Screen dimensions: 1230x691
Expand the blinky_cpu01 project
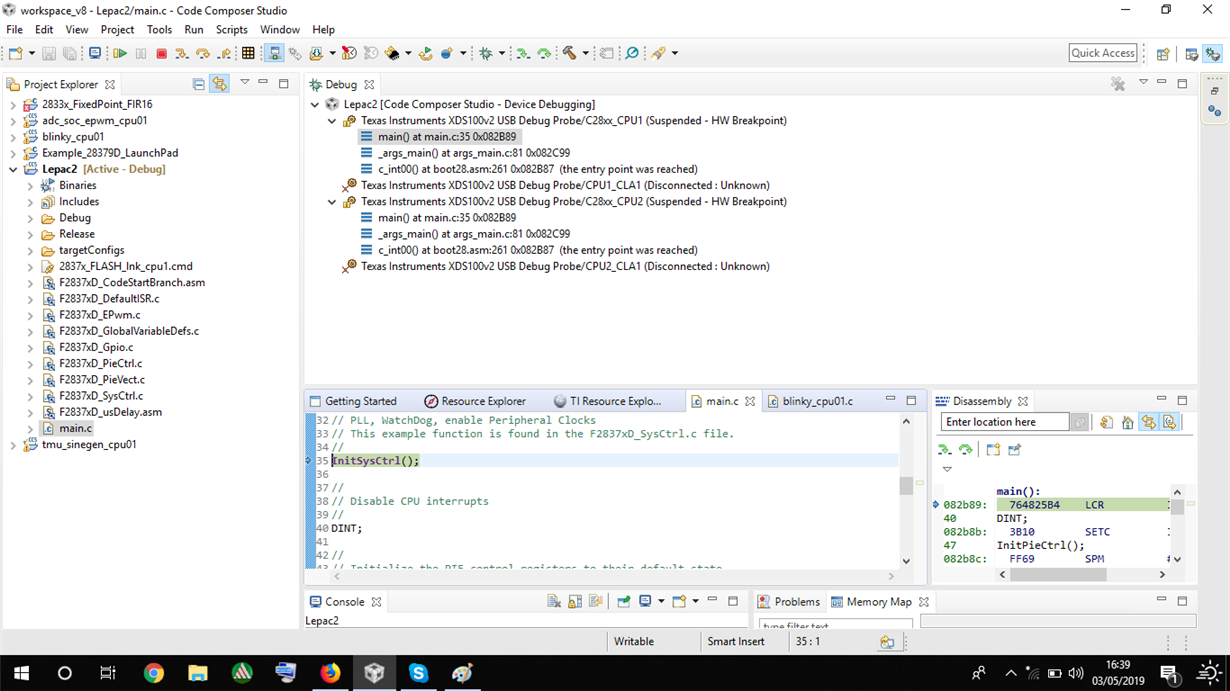(x=13, y=137)
